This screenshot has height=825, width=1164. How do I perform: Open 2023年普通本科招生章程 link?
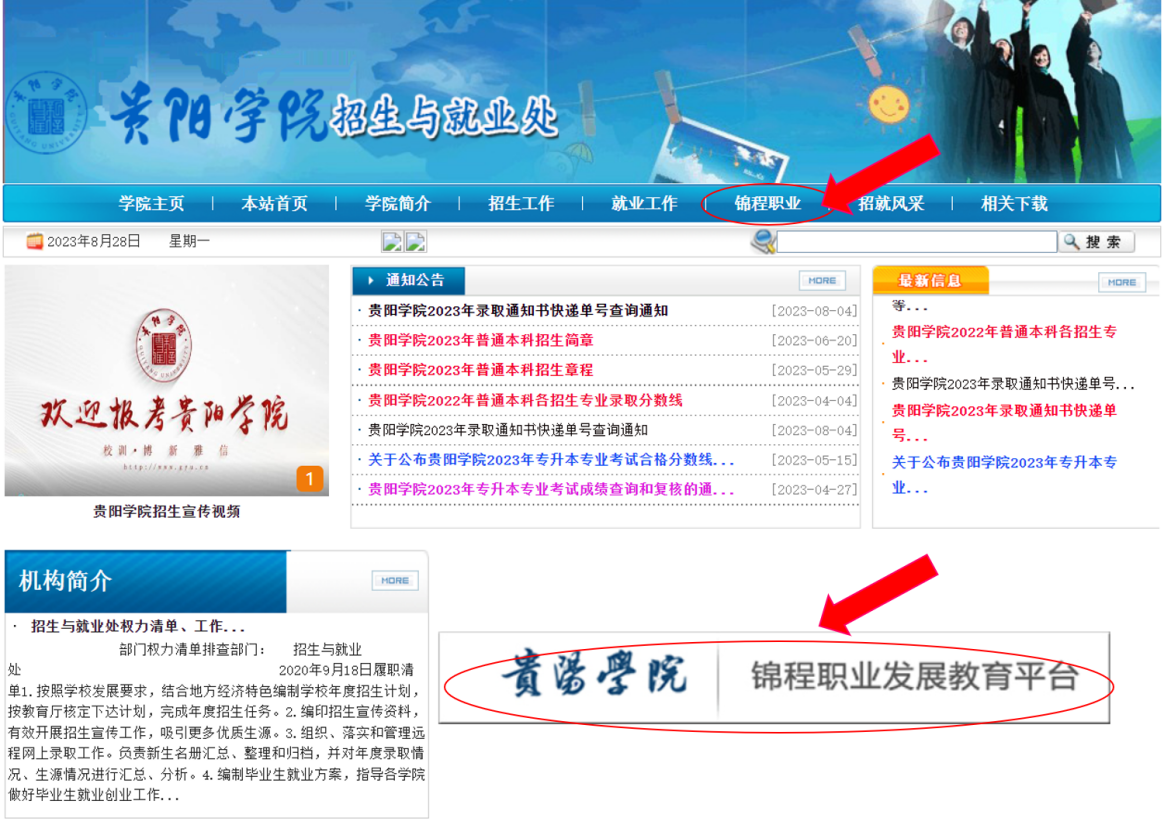click(480, 371)
